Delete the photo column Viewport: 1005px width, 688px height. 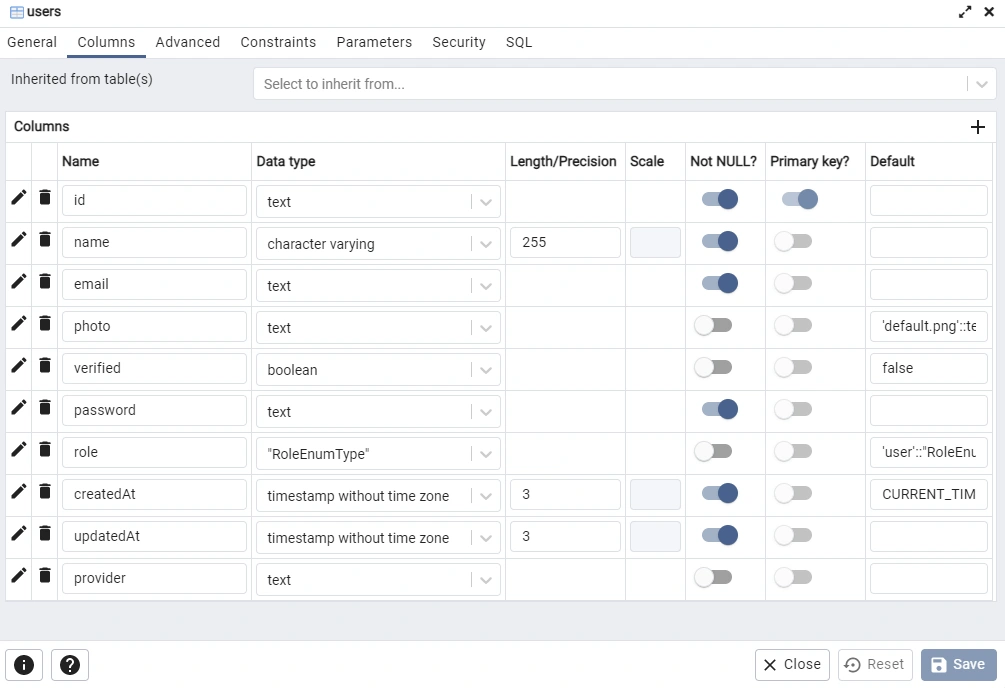(x=45, y=324)
